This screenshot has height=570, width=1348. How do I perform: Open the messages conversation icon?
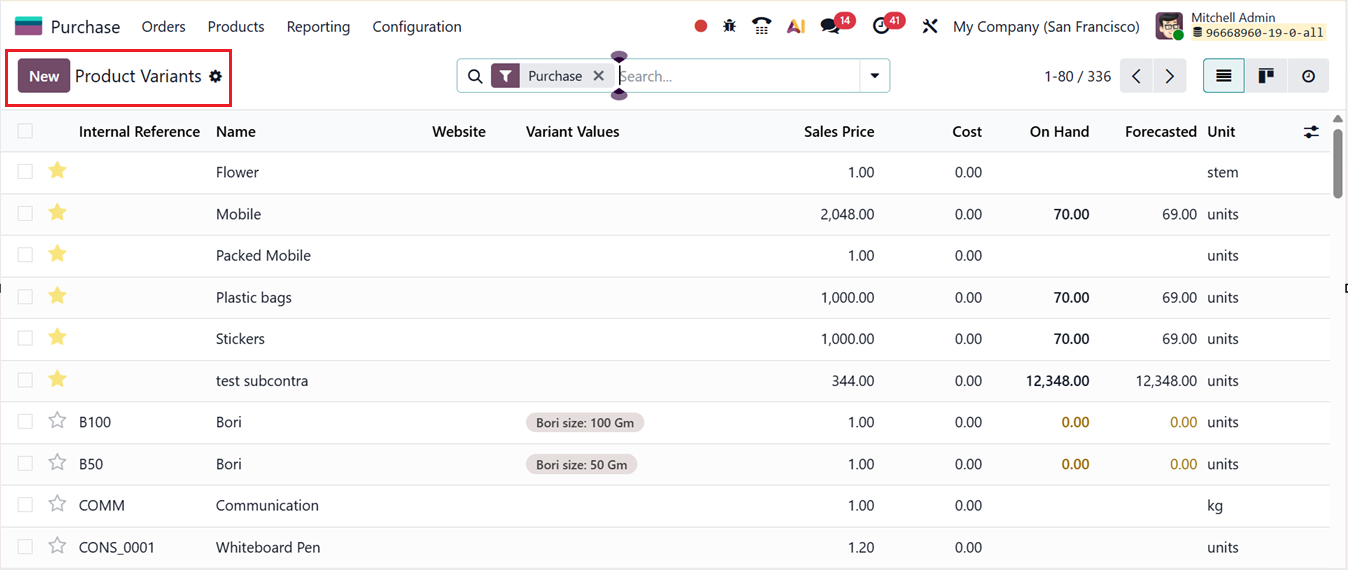coord(830,27)
